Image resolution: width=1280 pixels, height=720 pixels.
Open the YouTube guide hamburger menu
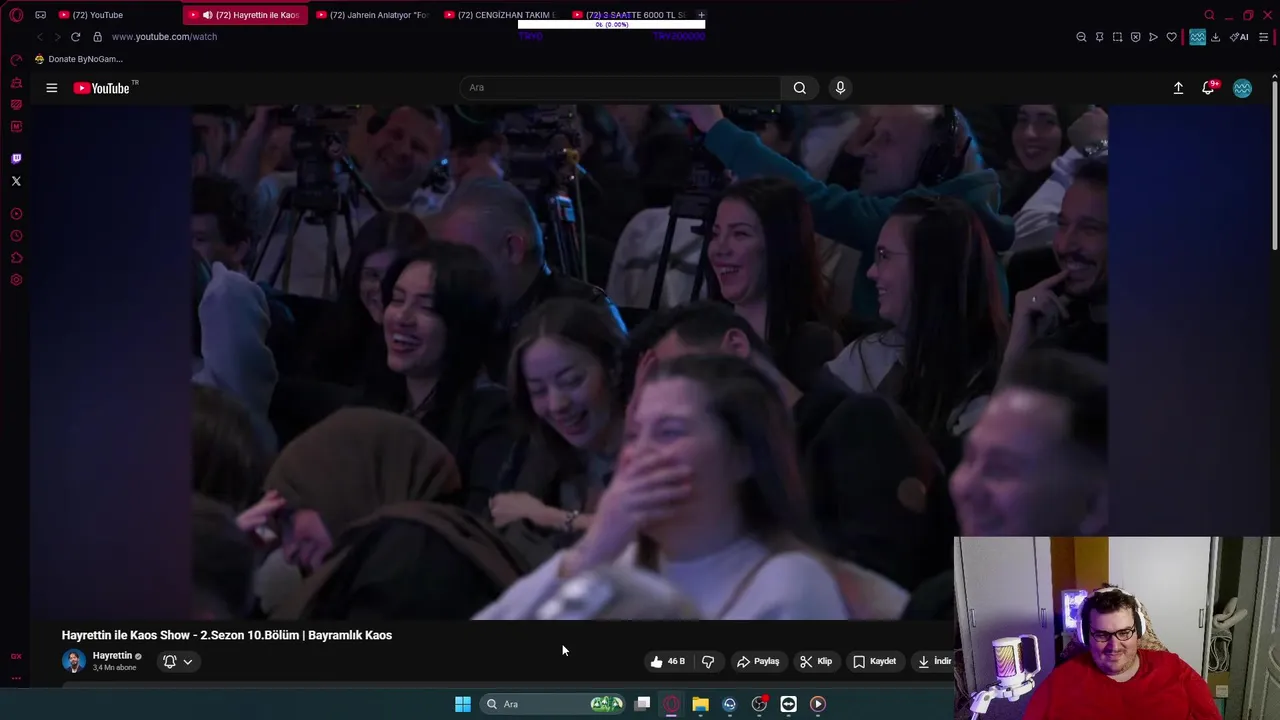tap(51, 88)
